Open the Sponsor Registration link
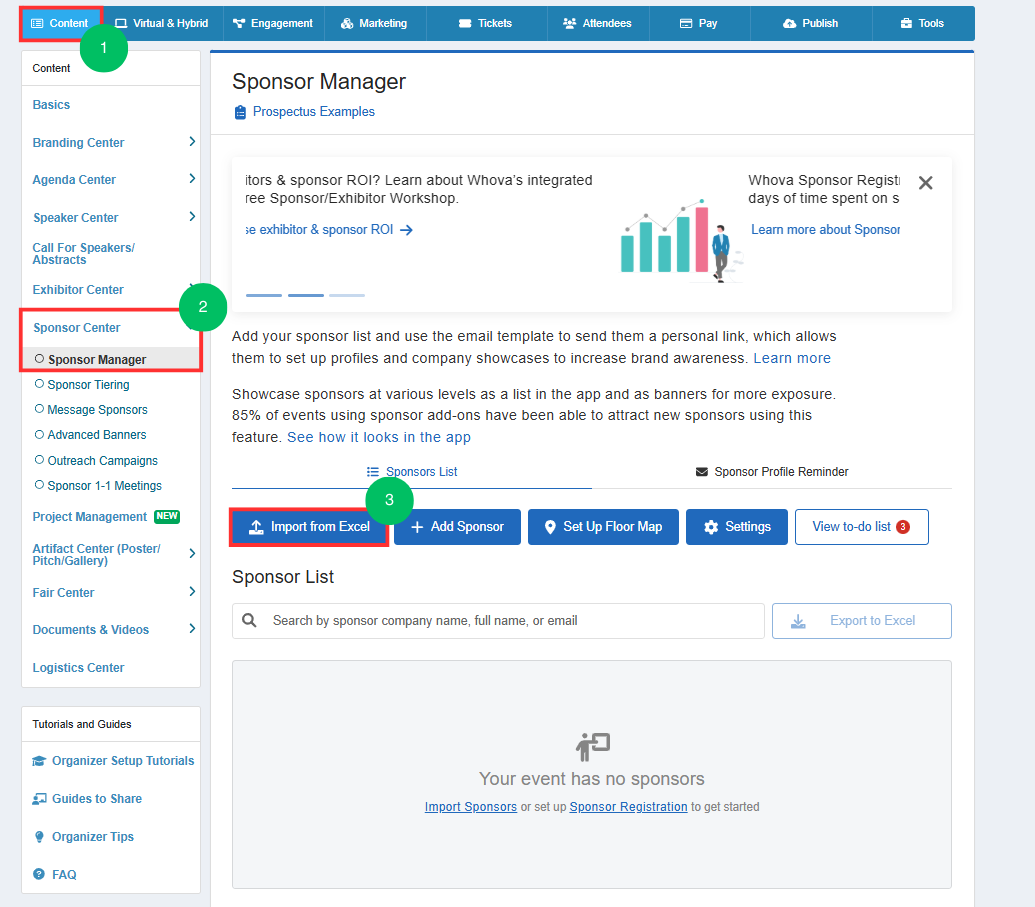This screenshot has height=907, width=1035. click(x=628, y=807)
